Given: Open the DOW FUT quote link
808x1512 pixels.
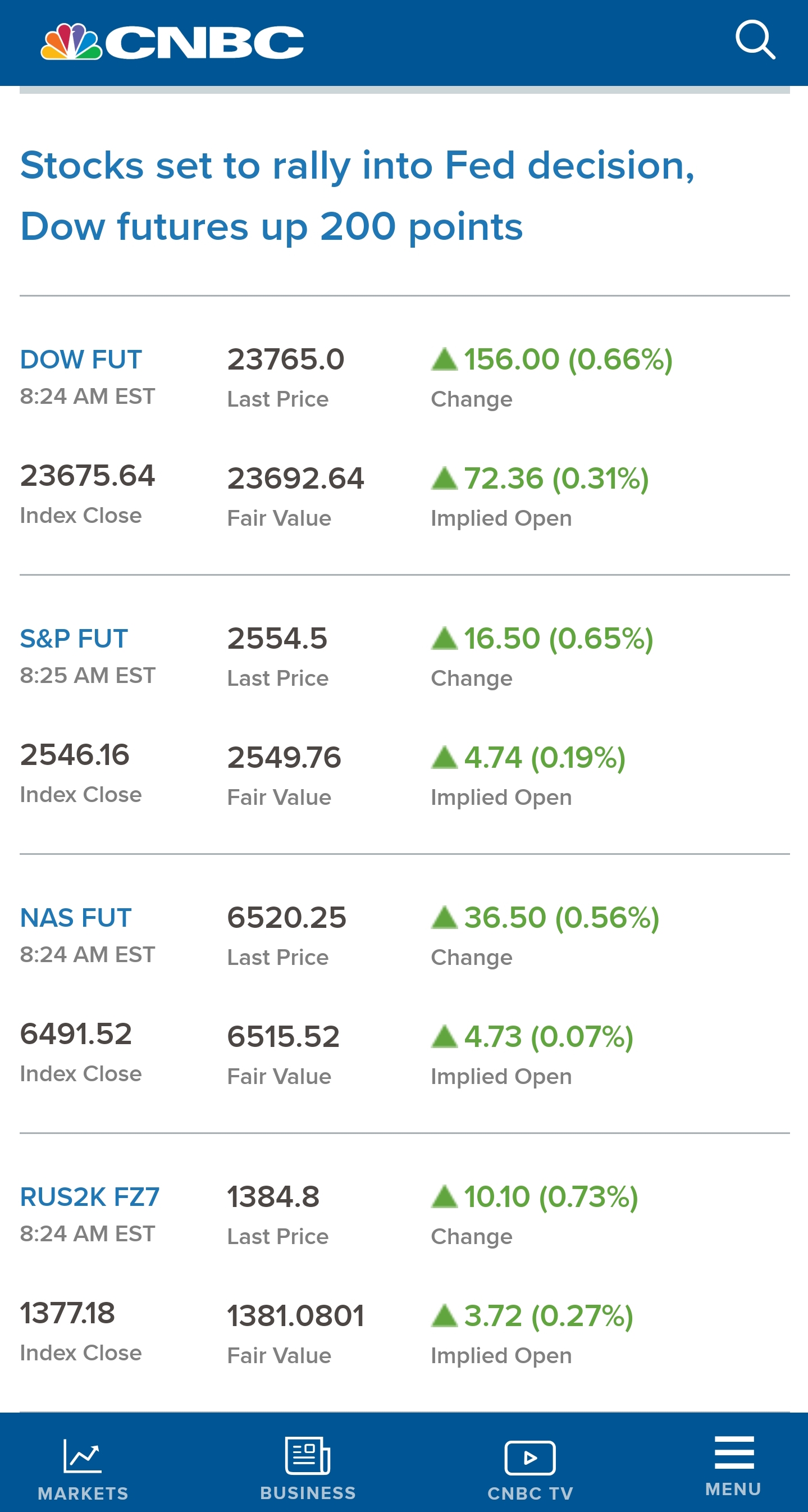Looking at the screenshot, I should click(81, 359).
